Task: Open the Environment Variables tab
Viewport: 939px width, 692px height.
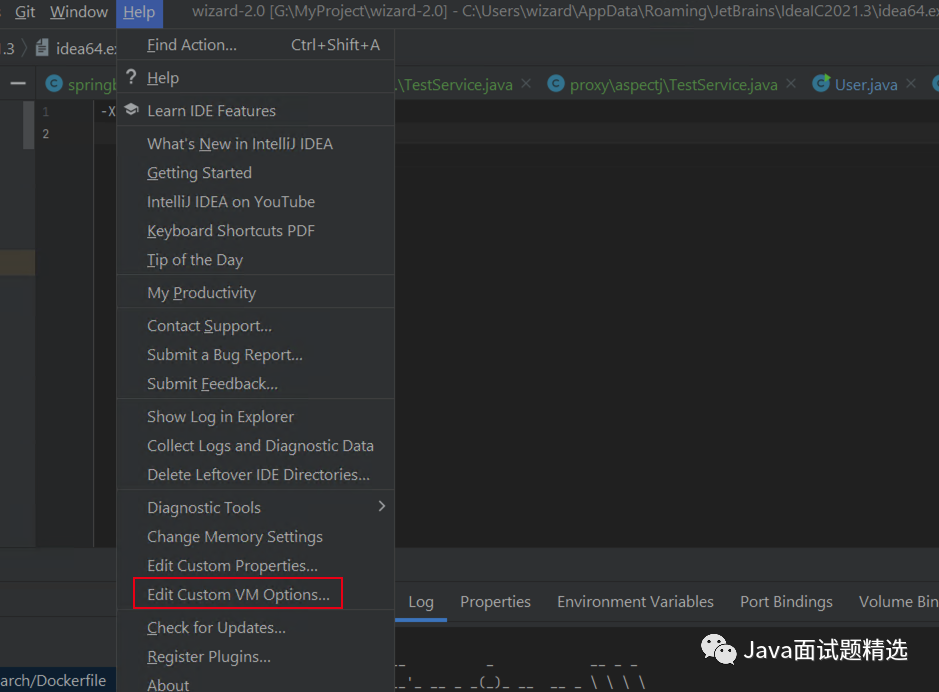Action: pyautogui.click(x=635, y=602)
